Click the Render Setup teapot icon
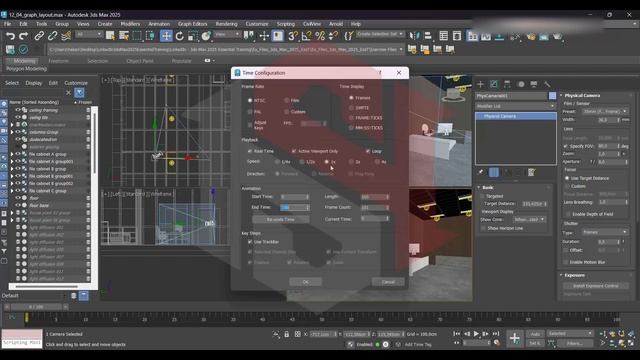This screenshot has width=640, height=360. [x=531, y=36]
